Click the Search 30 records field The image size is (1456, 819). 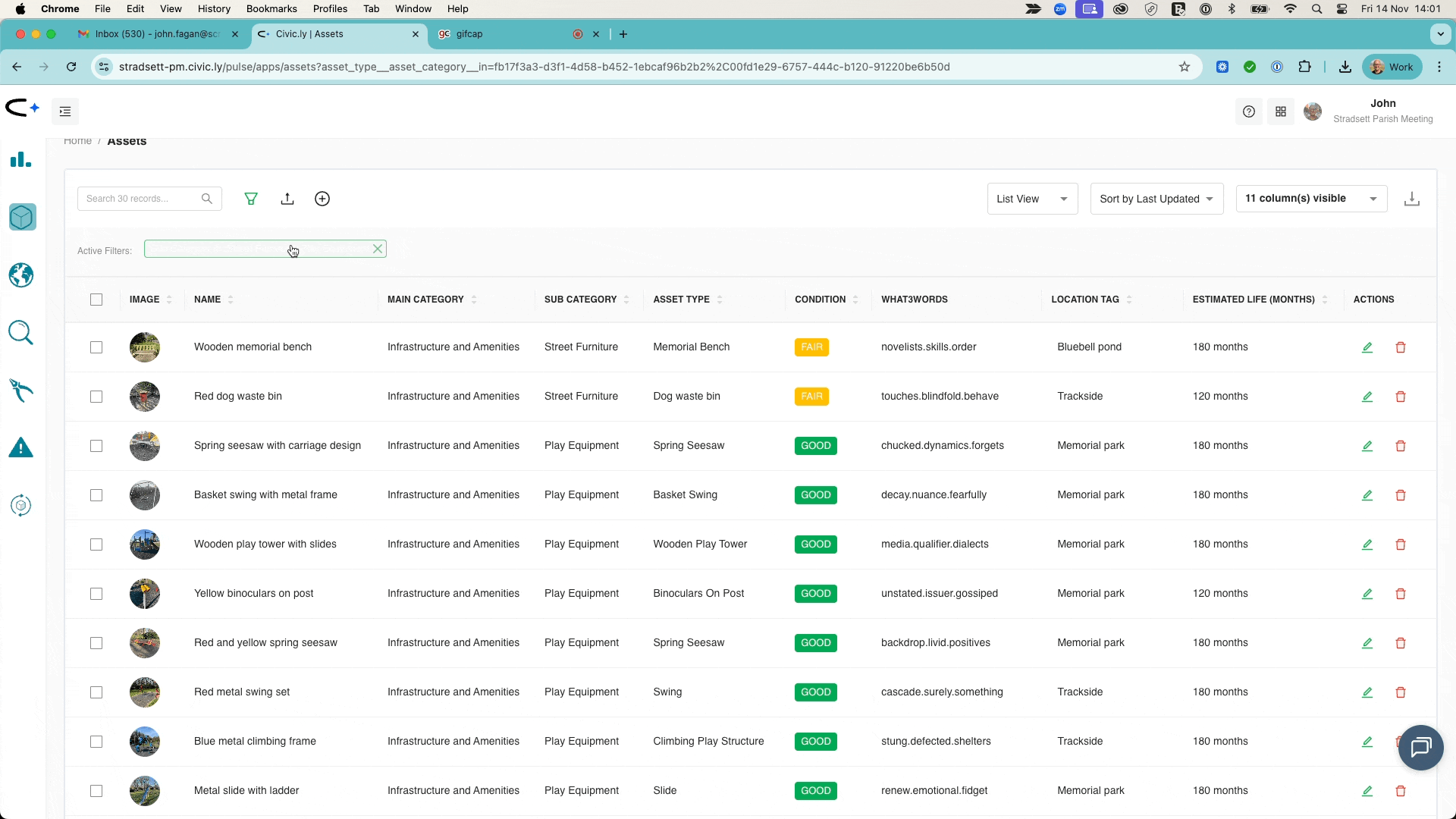140,199
